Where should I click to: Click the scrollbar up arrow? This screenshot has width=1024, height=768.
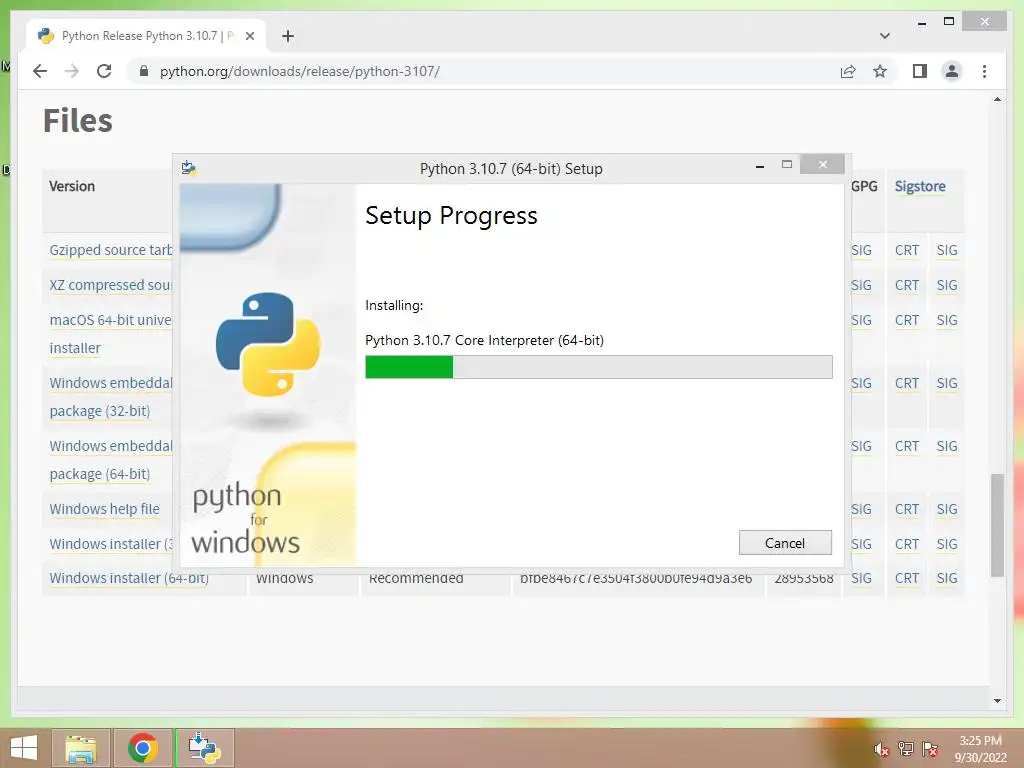(x=997, y=100)
